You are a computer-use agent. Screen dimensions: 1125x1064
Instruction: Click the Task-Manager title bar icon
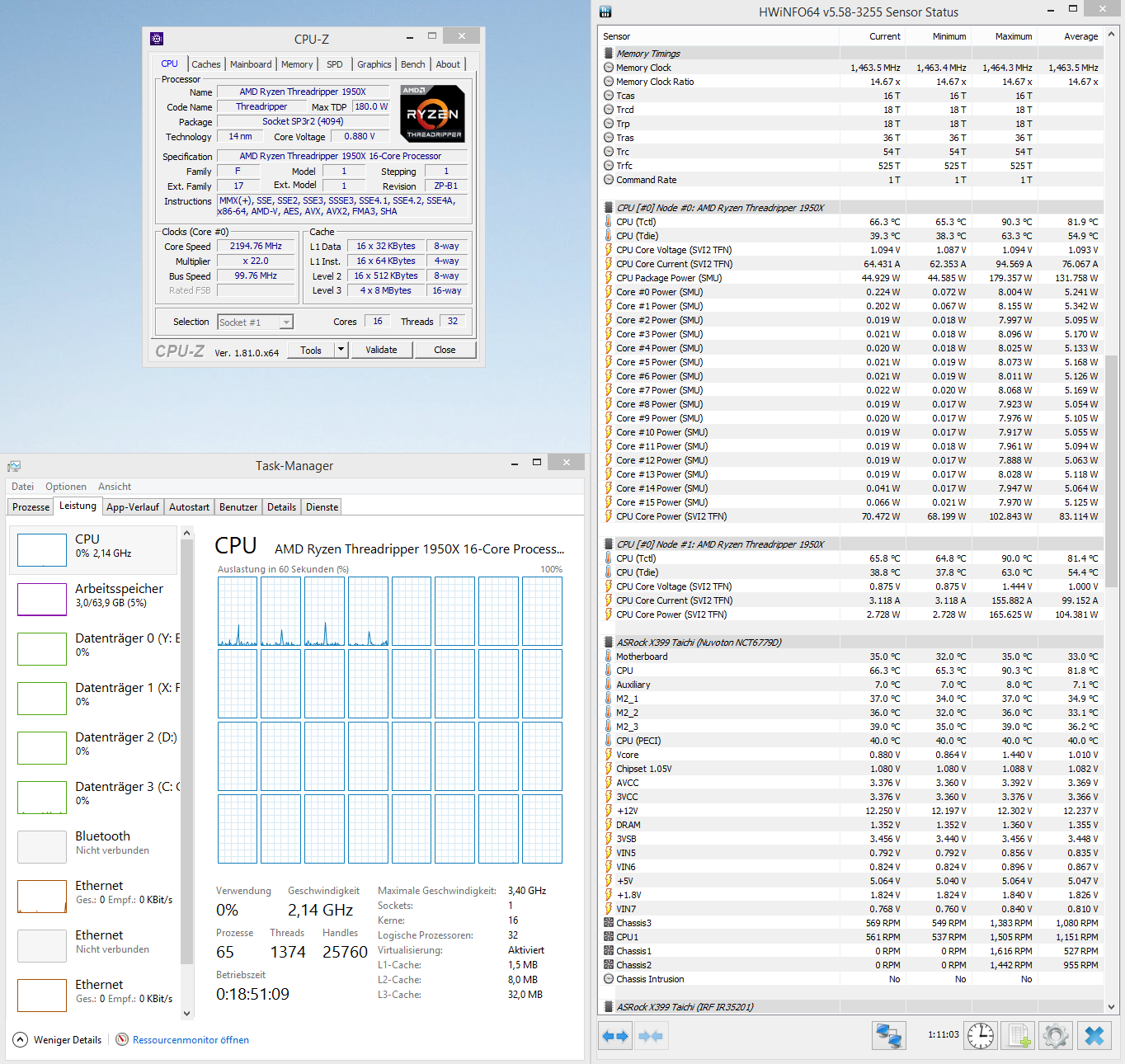click(x=14, y=466)
